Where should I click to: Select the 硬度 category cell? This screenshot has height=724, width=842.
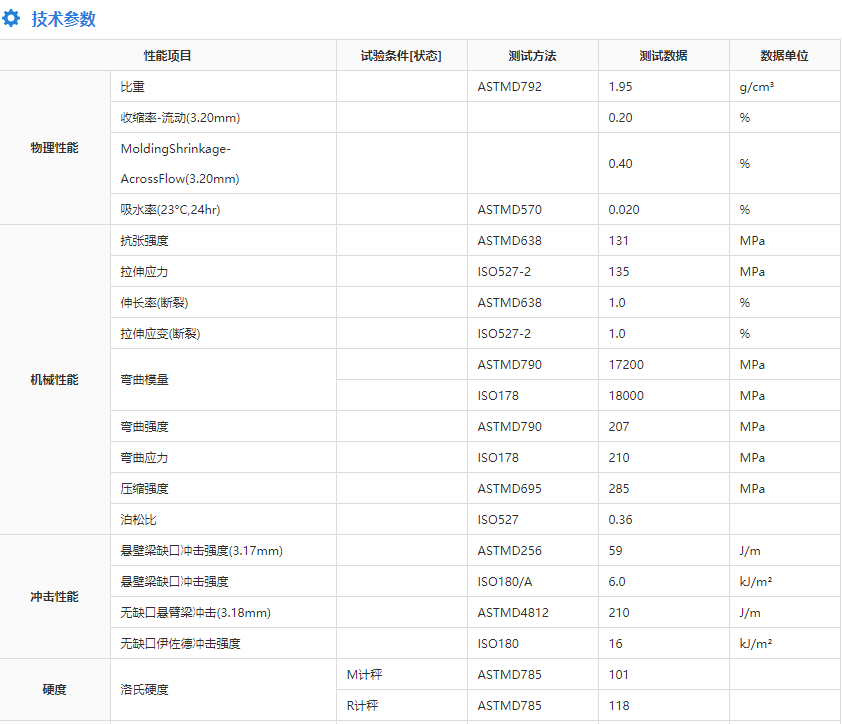pyautogui.click(x=55, y=690)
